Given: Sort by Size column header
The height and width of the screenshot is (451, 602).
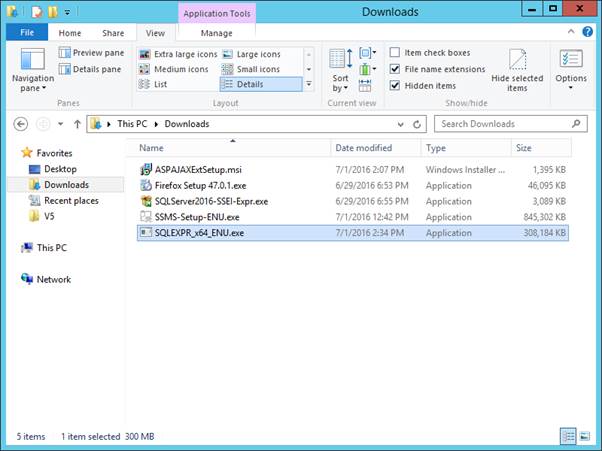Looking at the screenshot, I should (541, 148).
